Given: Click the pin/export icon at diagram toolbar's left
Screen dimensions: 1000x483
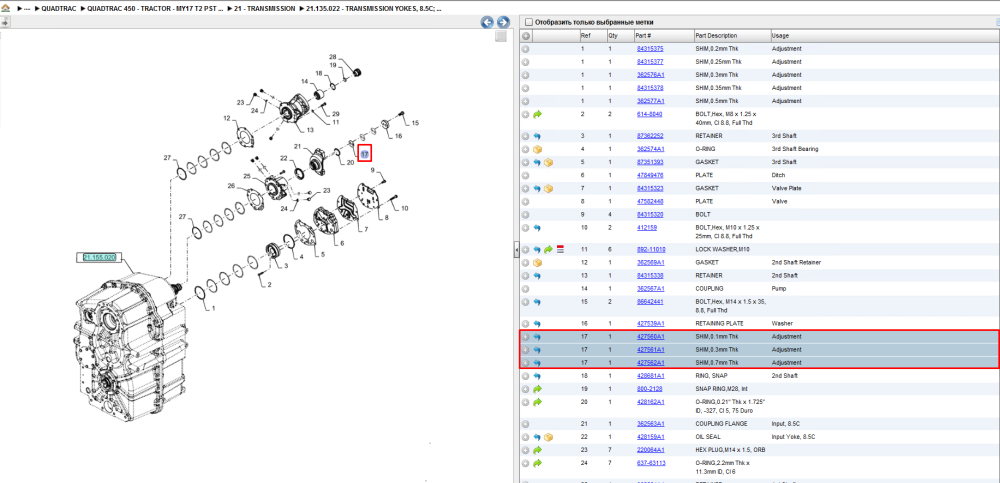Looking at the screenshot, I should pyautogui.click(x=5, y=22).
